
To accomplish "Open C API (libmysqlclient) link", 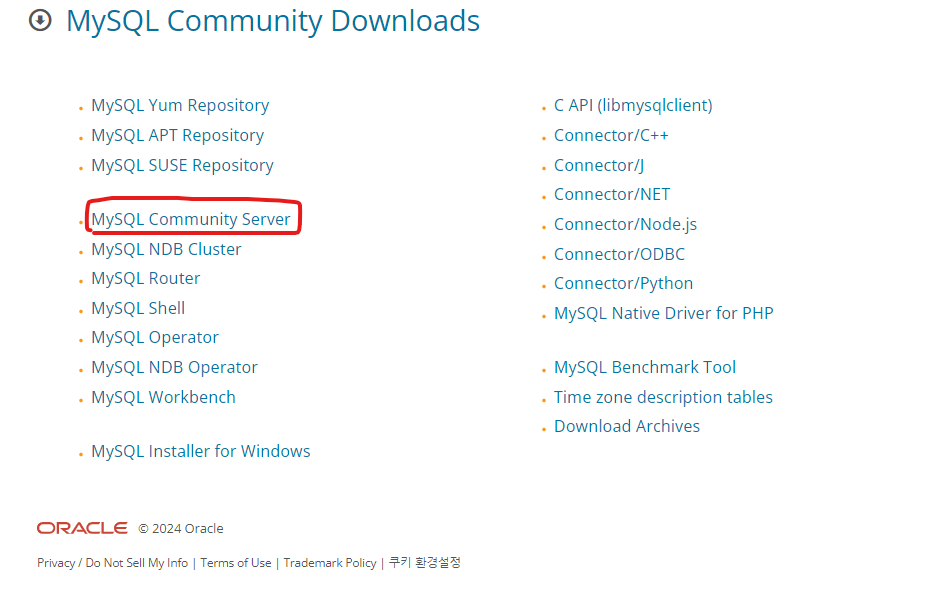I will [x=633, y=105].
